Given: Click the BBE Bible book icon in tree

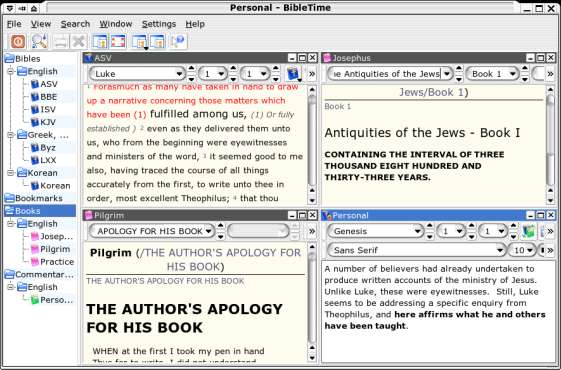Looking at the screenshot, I should click(x=35, y=97).
